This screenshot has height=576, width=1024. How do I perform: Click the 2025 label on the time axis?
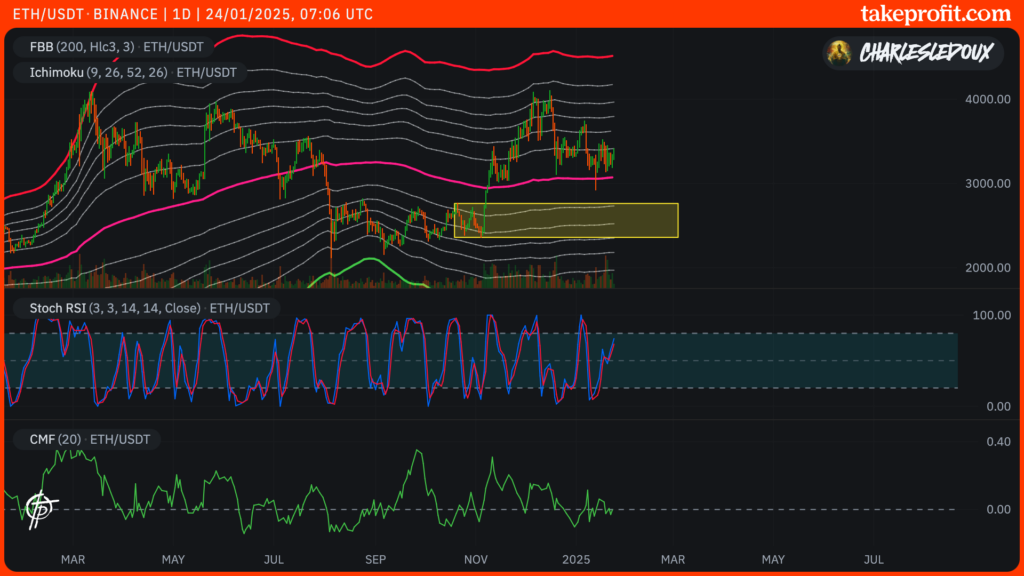577,560
